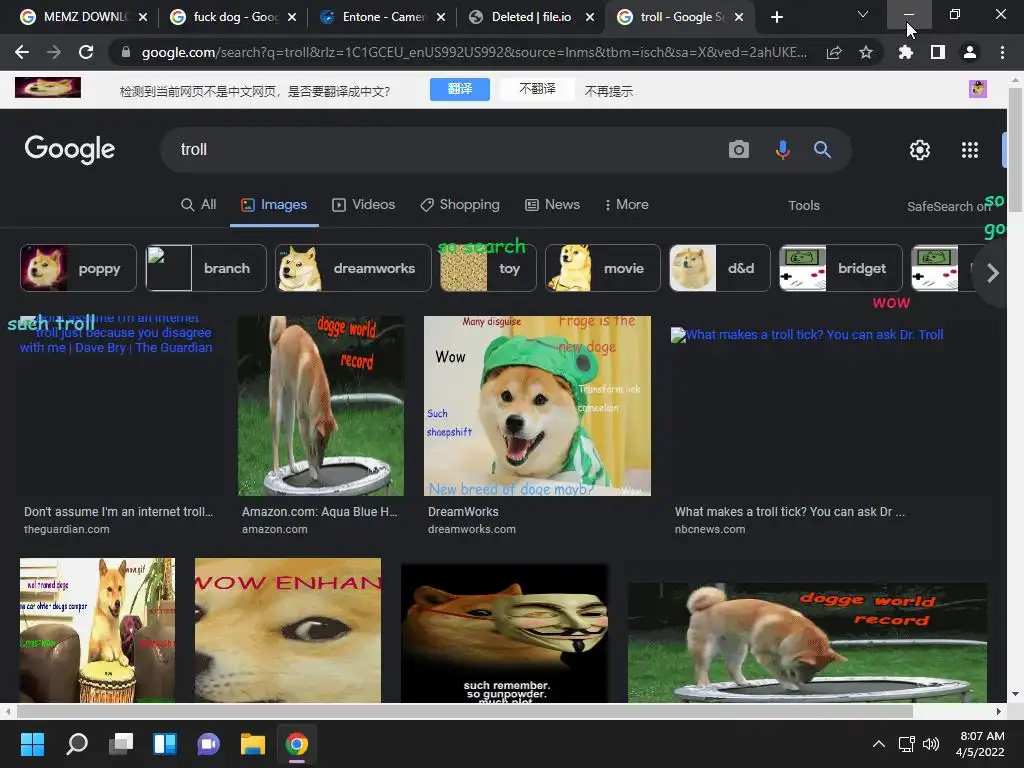This screenshot has height=768, width=1024.
Task: Toggle the Chrome side panel icon
Action: click(938, 52)
